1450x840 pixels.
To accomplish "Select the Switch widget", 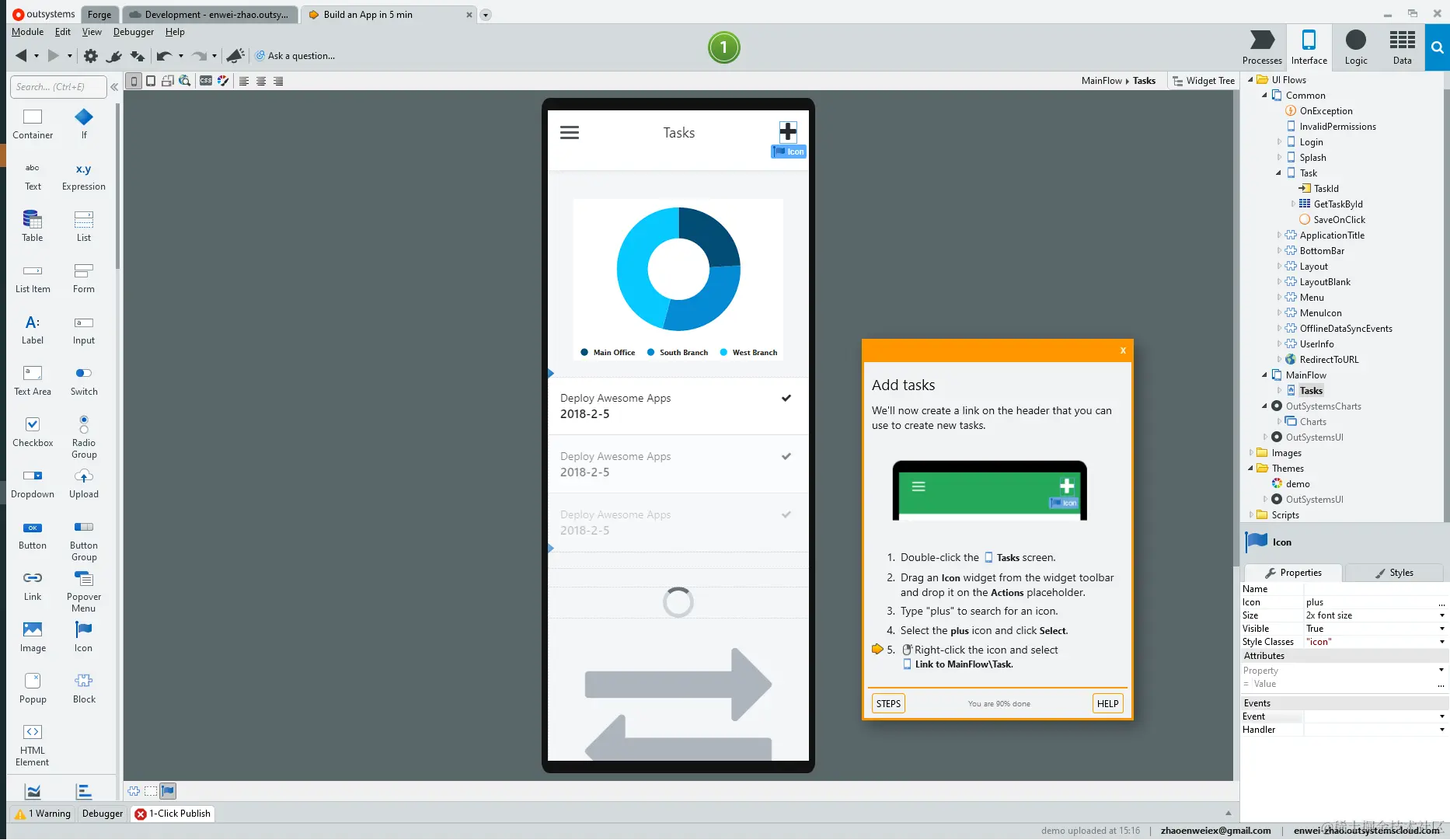I will point(84,381).
